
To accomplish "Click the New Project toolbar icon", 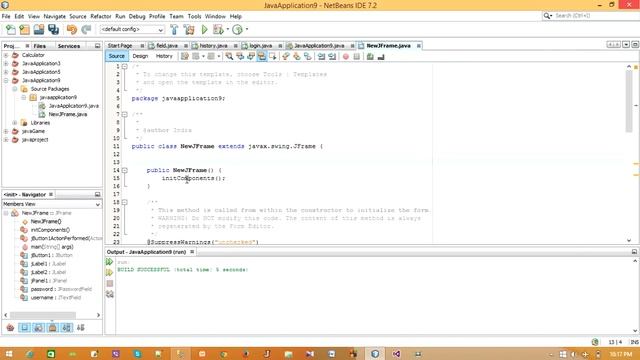I will click(24, 29).
